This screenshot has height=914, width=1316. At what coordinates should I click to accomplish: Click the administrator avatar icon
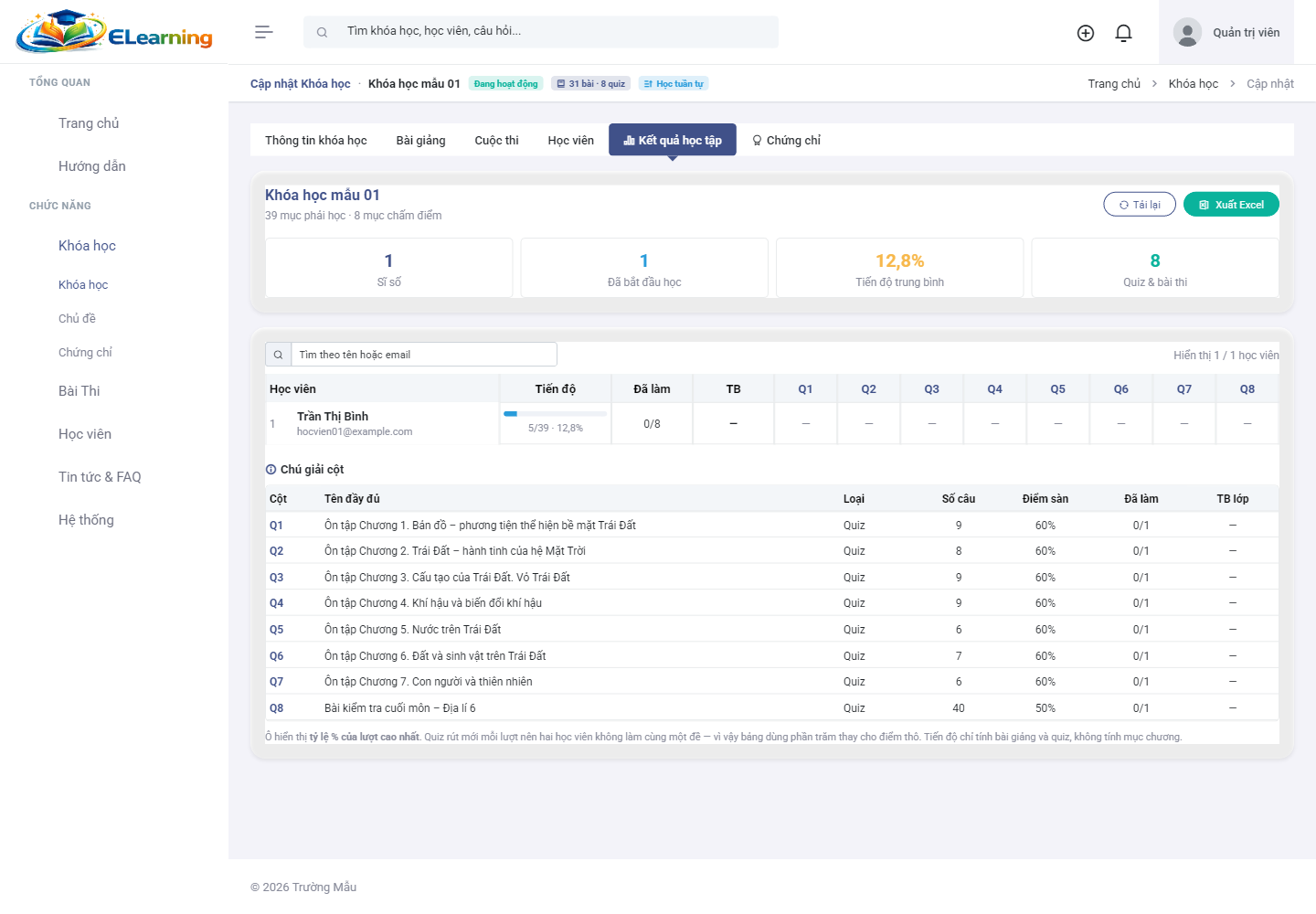(x=1187, y=33)
